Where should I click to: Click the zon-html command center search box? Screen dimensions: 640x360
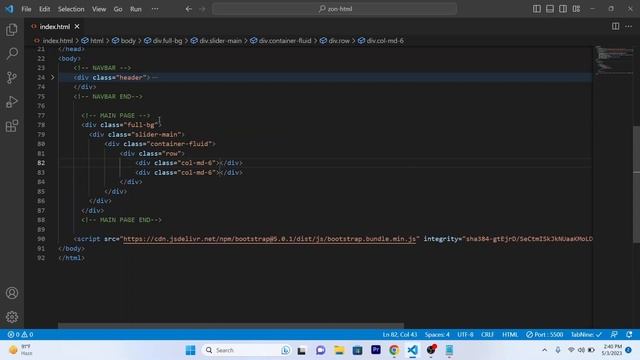334,9
